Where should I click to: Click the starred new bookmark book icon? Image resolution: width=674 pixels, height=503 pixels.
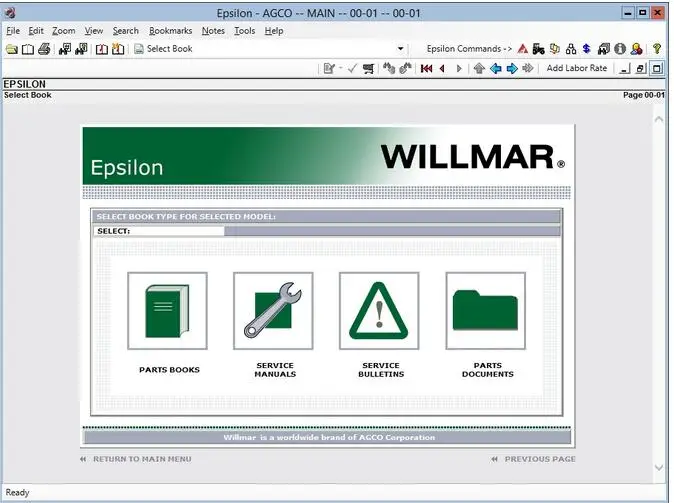118,49
